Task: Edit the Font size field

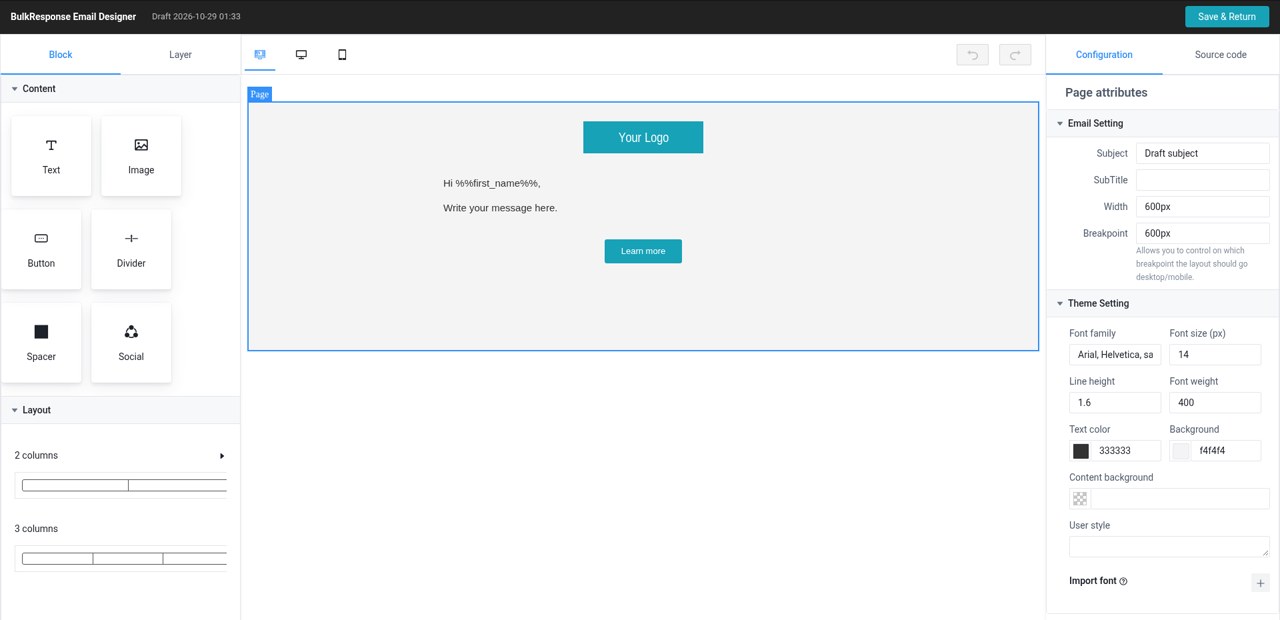Action: point(1215,354)
